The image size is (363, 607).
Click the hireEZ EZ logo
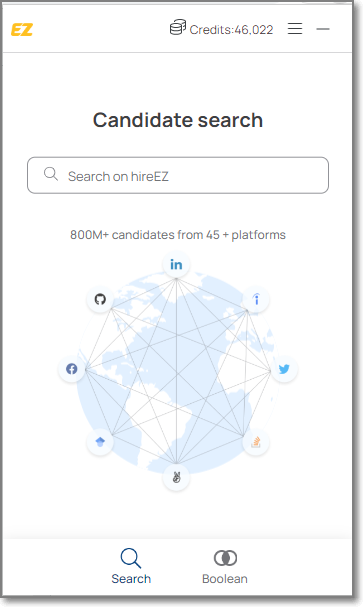pos(22,29)
